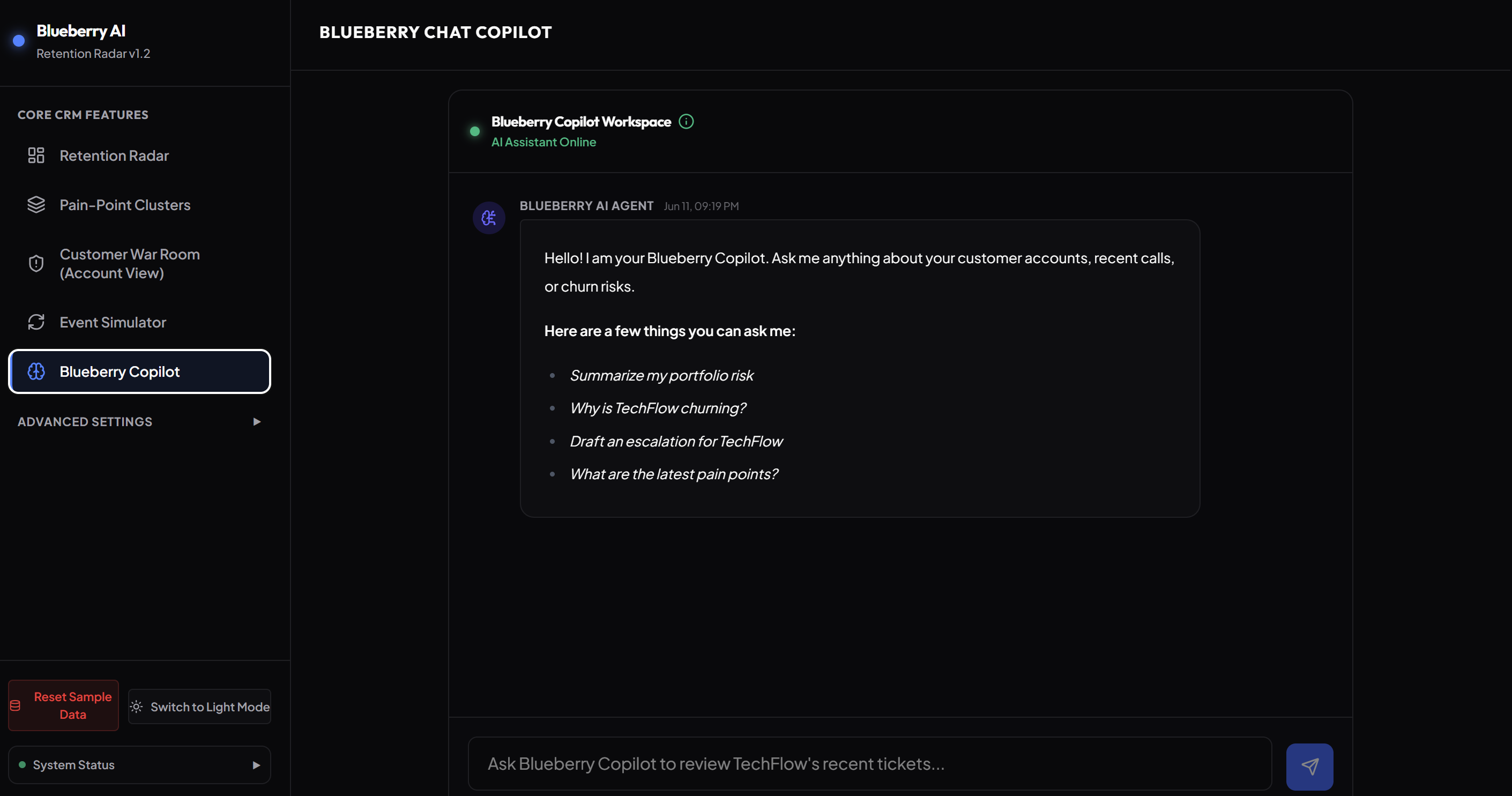
Task: Expand the System Status panel
Action: pos(139,765)
